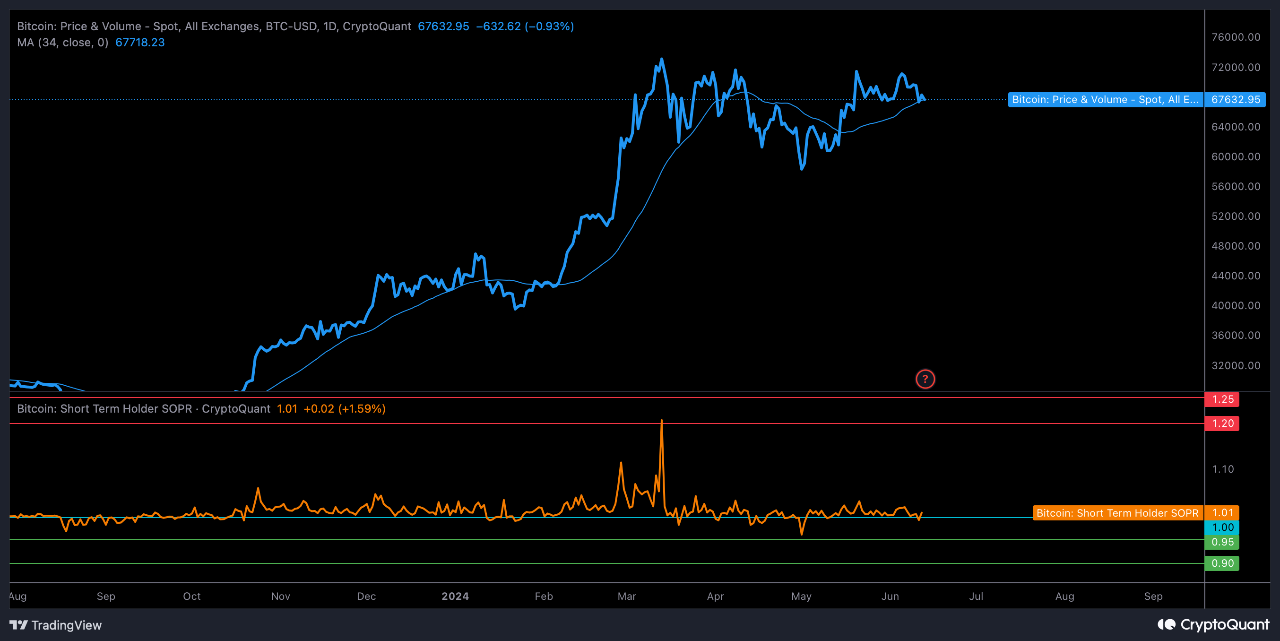Click the truncated blue Bitcoin: Price & Volume tag
The width and height of the screenshot is (1280, 641).
click(x=1105, y=99)
